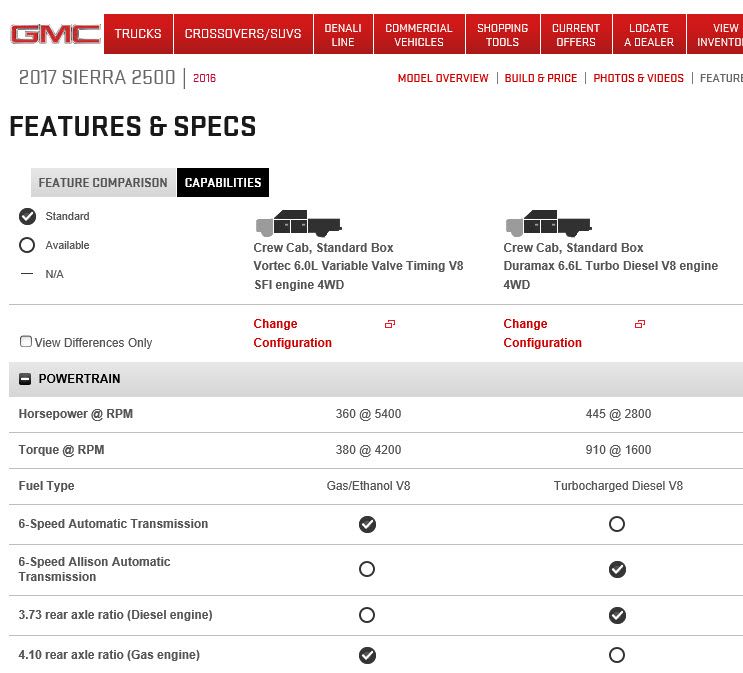Click the 2016 model year link

204,78
